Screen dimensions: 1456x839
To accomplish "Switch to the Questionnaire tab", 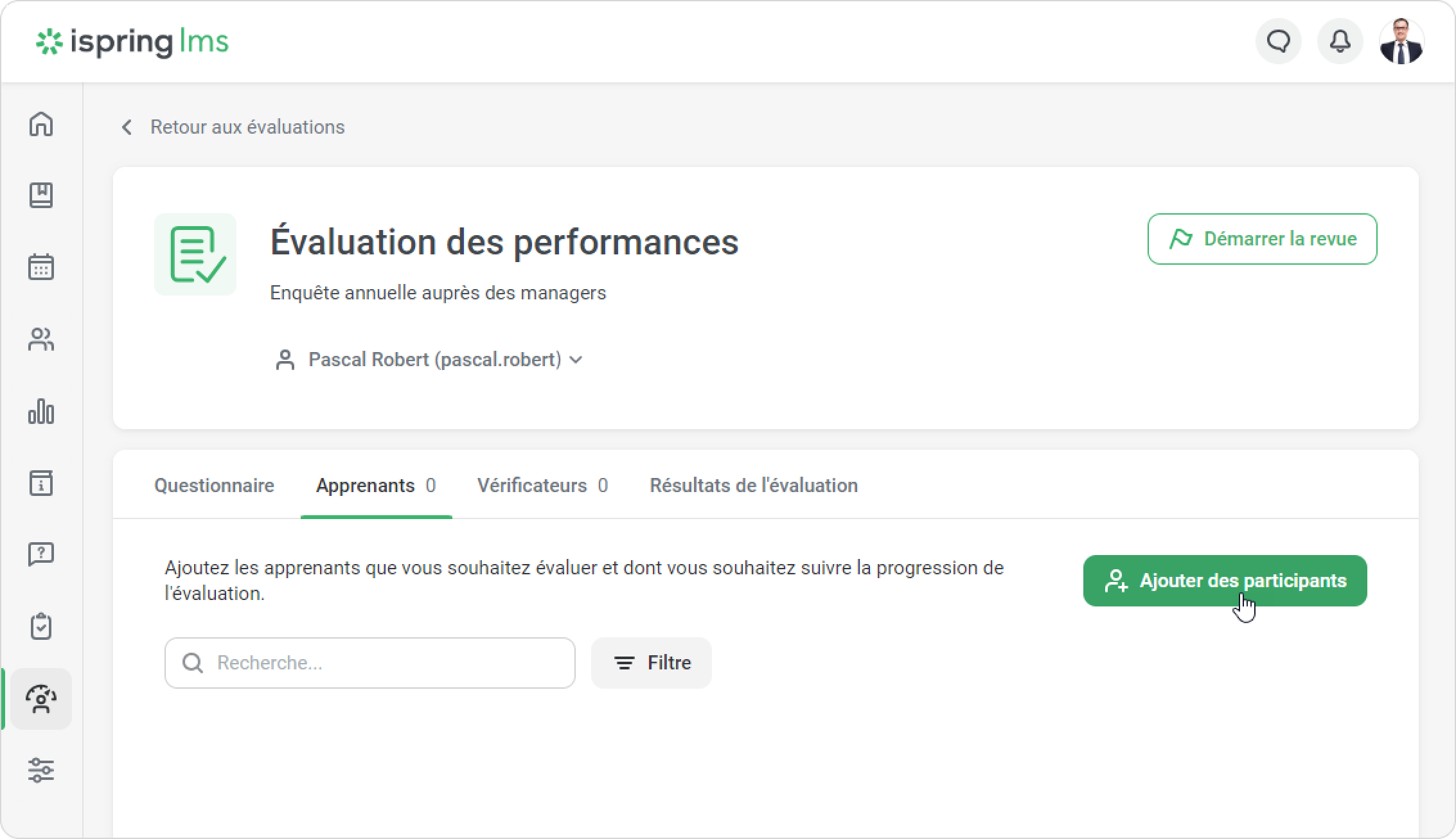I will [x=214, y=486].
